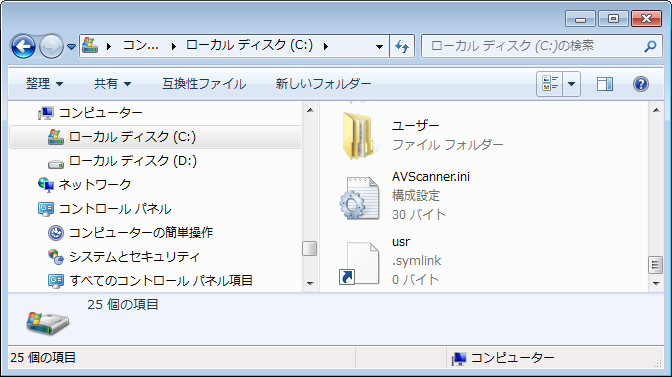Click the すべてのコントロール パネル項目 icon
Viewport: 672px width, 377px height.
coord(55,281)
